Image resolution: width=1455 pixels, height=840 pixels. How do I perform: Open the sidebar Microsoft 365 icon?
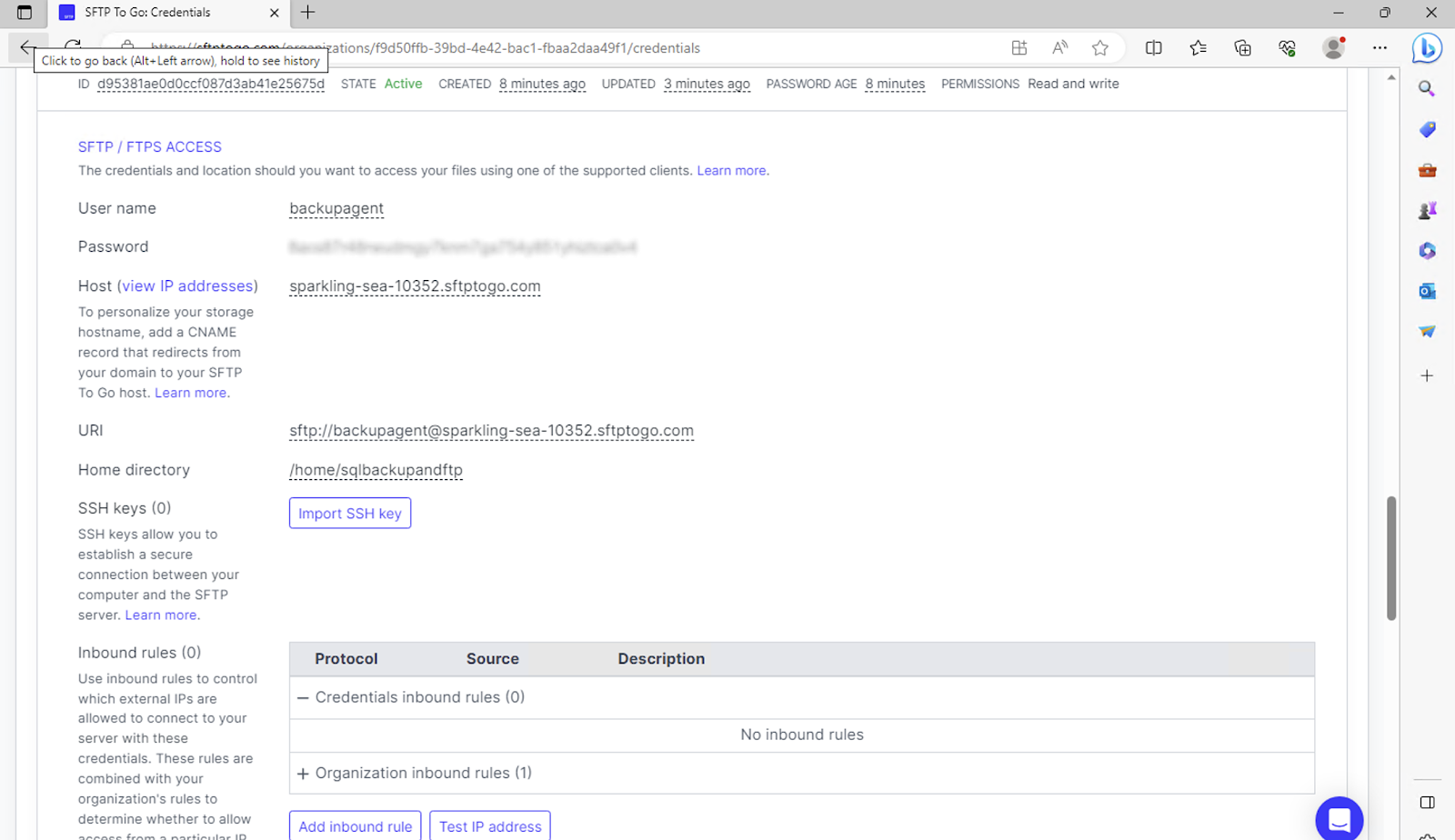coord(1427,251)
